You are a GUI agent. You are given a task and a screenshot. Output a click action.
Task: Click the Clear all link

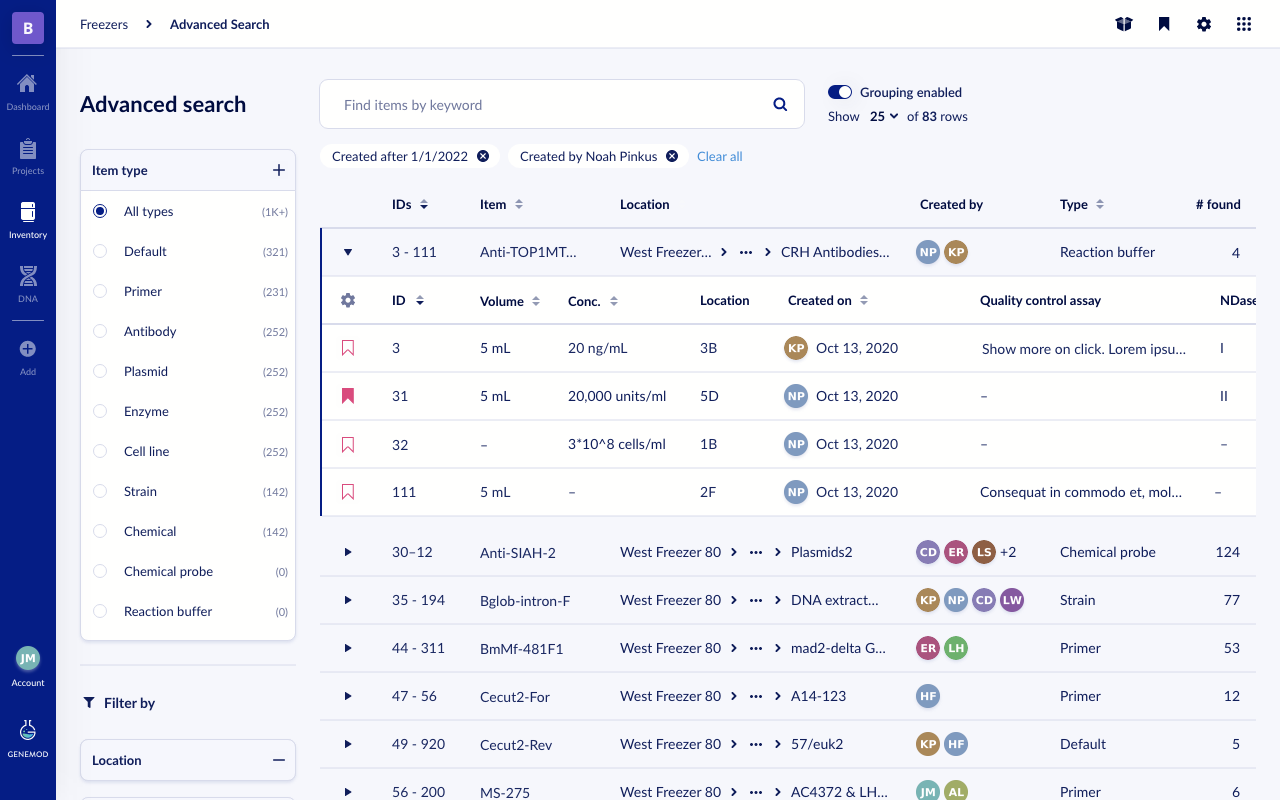click(x=719, y=156)
